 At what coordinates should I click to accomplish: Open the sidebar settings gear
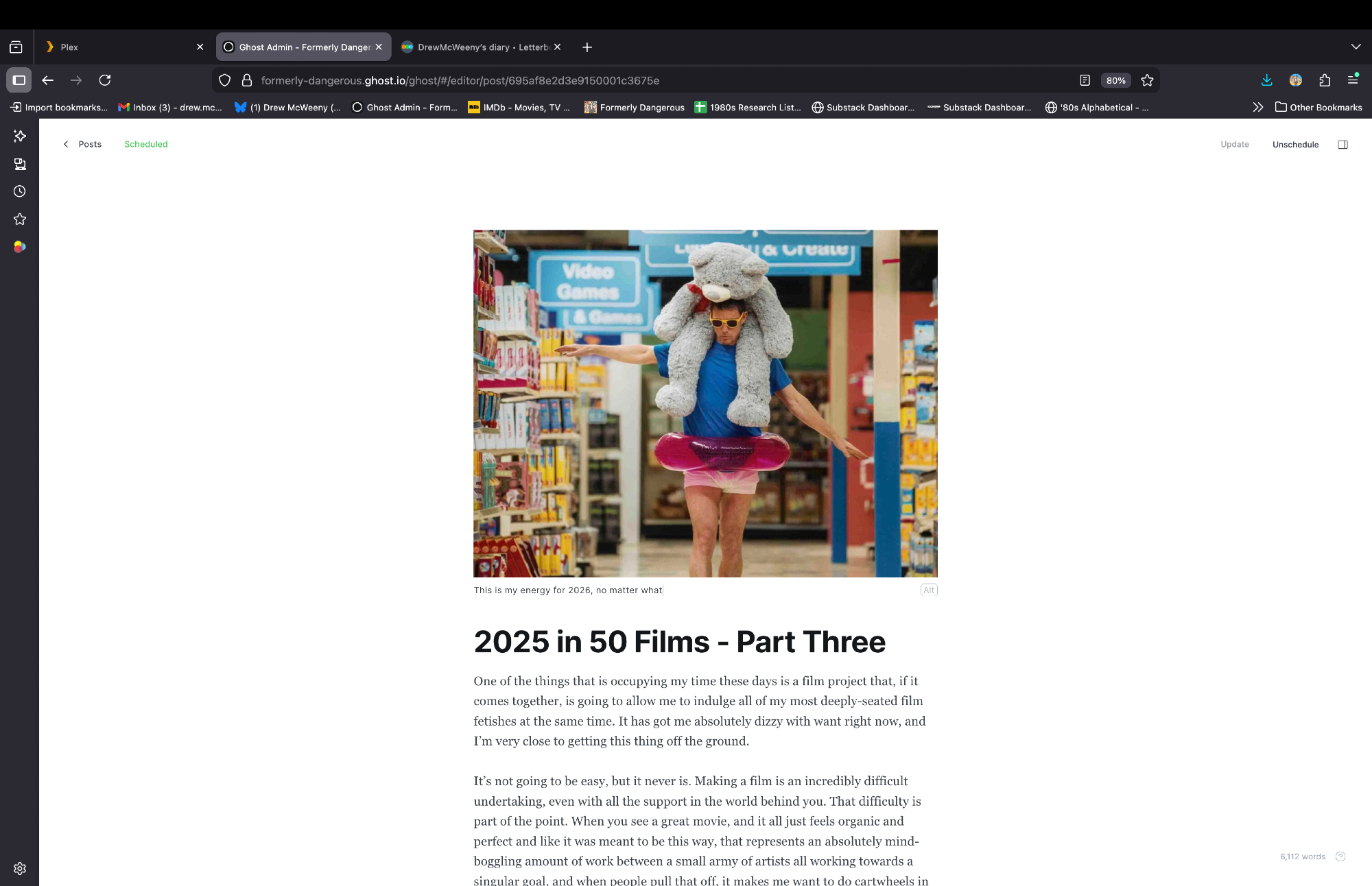click(x=20, y=868)
